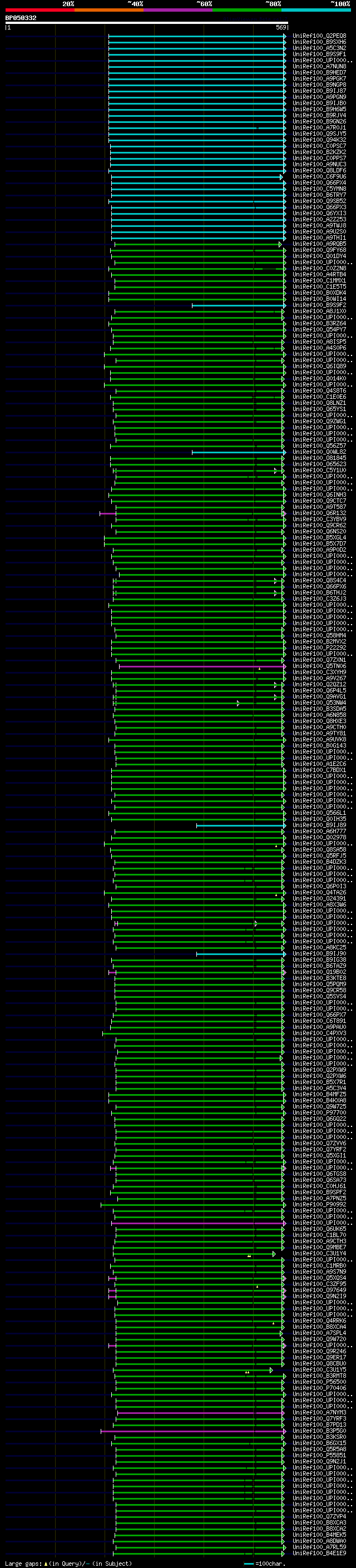Select the UniRef100_C1MMX1 label
Screen dimensions: 356x1568
319,280
